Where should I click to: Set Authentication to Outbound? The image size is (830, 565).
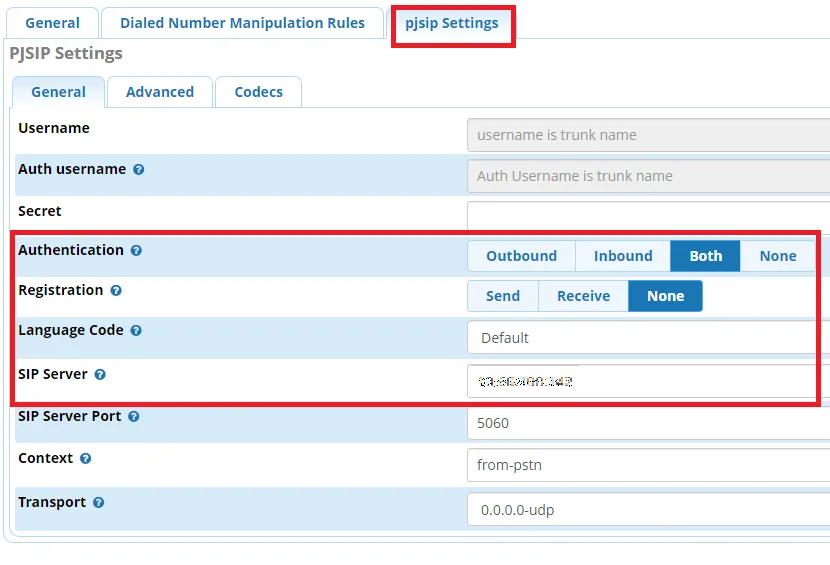click(521, 256)
